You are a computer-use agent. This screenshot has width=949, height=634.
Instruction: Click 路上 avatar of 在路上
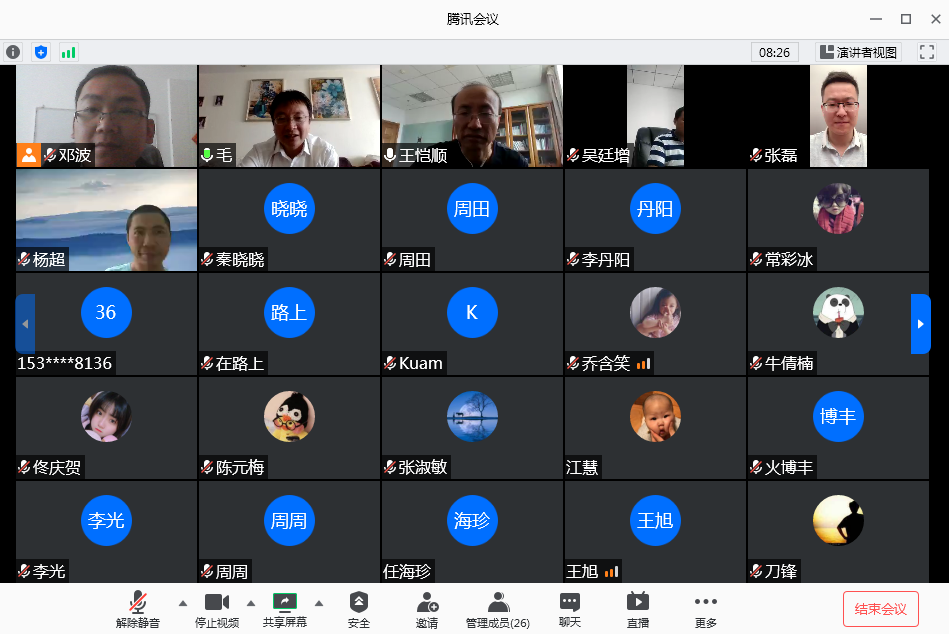tap(289, 312)
